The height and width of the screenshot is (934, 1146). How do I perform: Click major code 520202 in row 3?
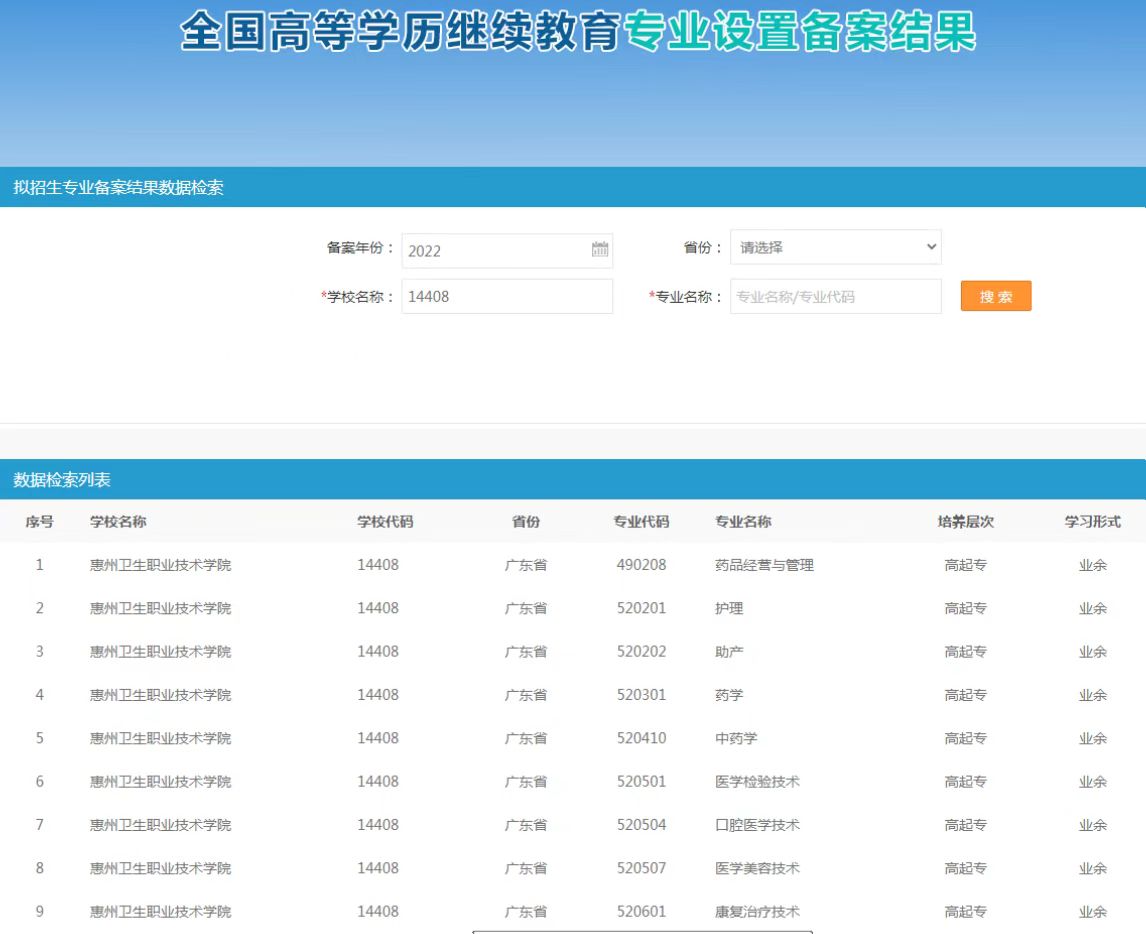pyautogui.click(x=641, y=651)
